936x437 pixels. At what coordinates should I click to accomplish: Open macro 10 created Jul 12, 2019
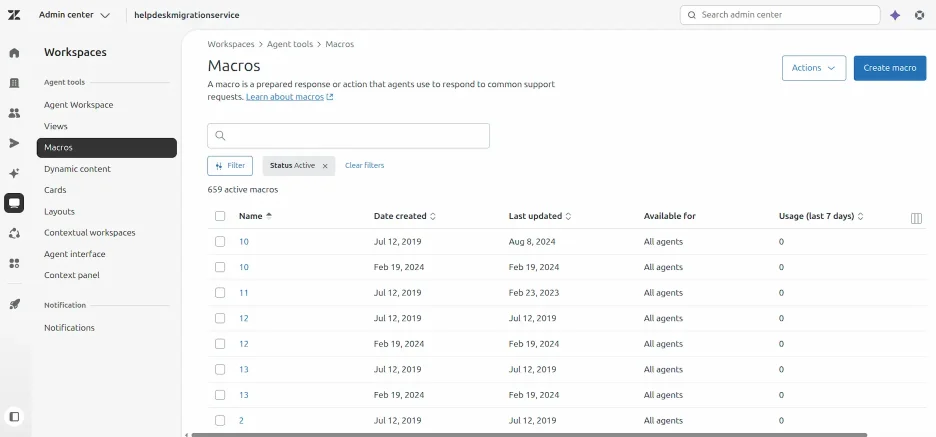tap(244, 242)
